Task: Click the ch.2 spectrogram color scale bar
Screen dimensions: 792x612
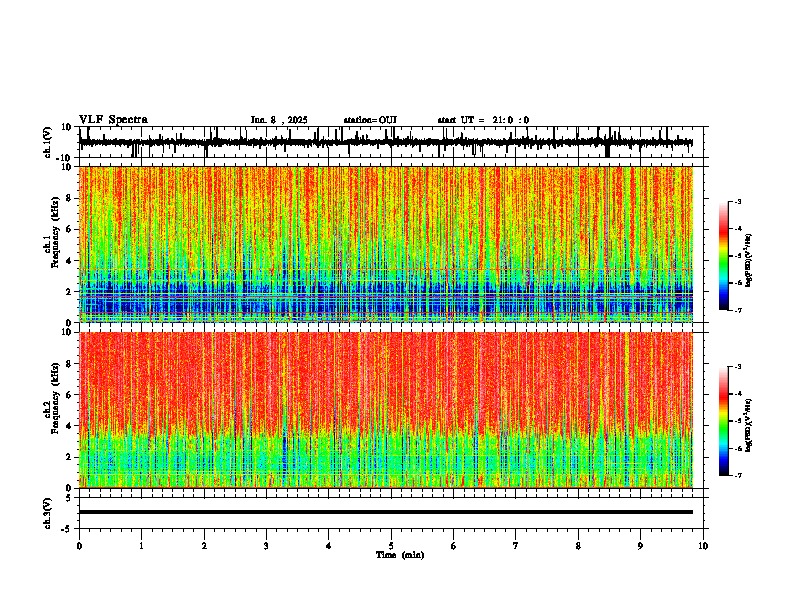Action: pyautogui.click(x=724, y=421)
